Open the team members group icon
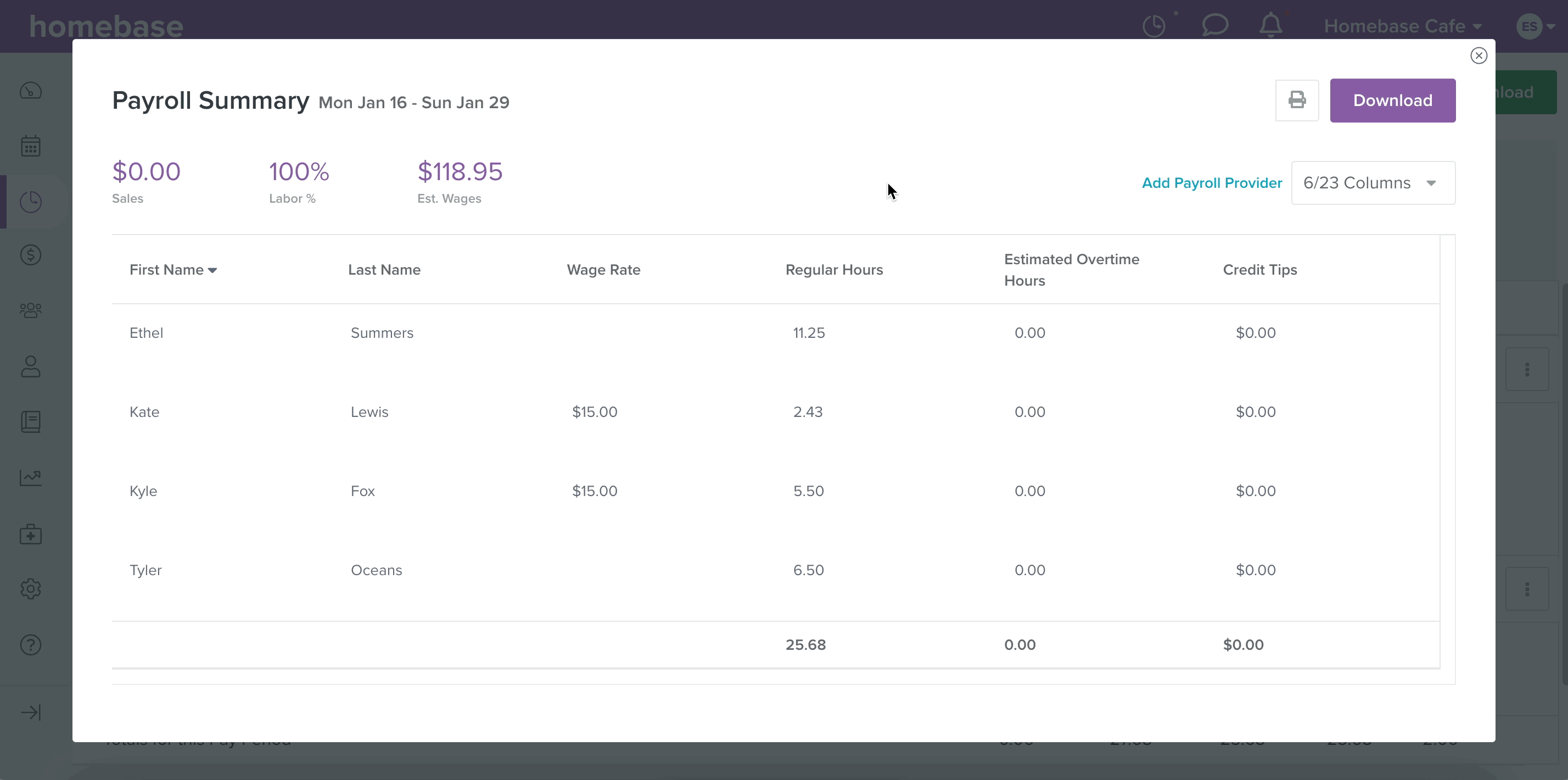Screen dimensions: 1568x780 coord(30,310)
